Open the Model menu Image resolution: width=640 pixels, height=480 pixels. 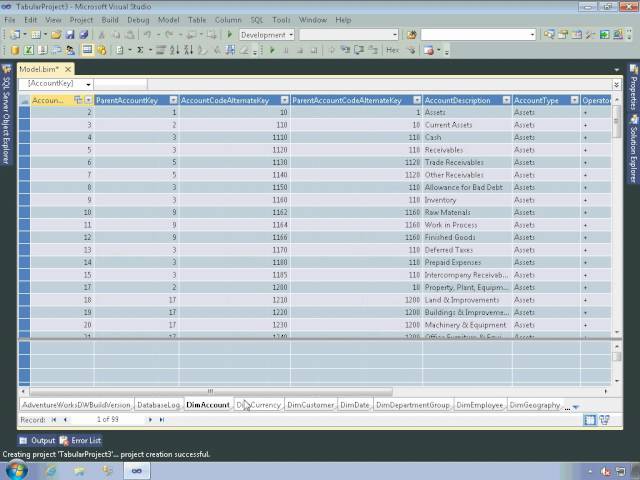pos(169,20)
